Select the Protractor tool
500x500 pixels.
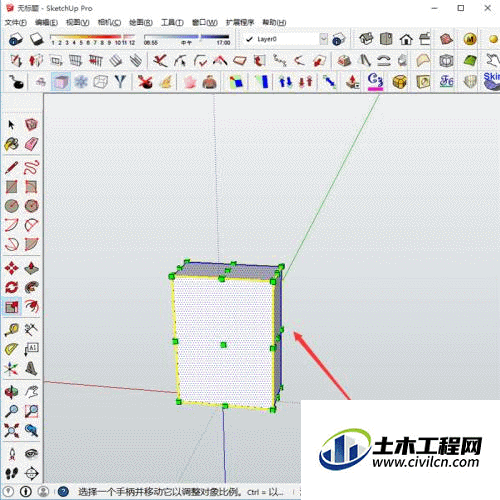pyautogui.click(x=11, y=349)
